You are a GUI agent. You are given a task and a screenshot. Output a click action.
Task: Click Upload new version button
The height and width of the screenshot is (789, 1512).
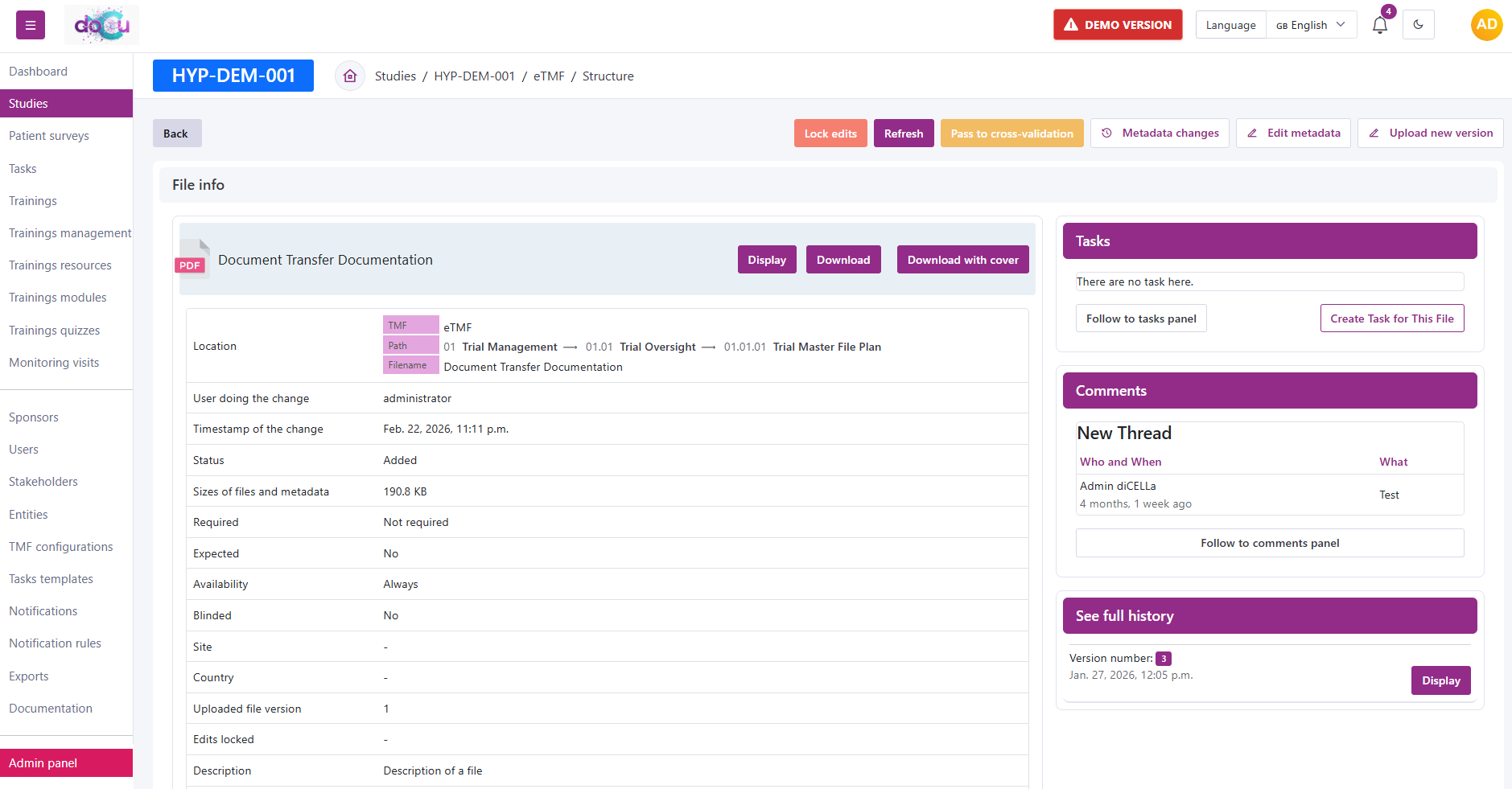point(1430,134)
